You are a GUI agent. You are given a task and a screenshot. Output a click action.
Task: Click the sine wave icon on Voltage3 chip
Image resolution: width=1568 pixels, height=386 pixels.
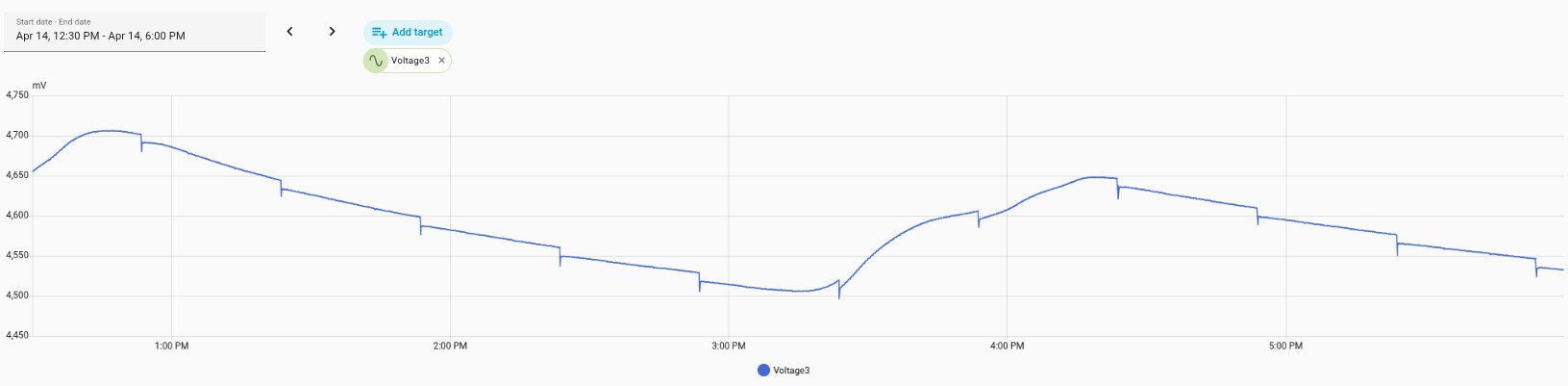tap(376, 61)
